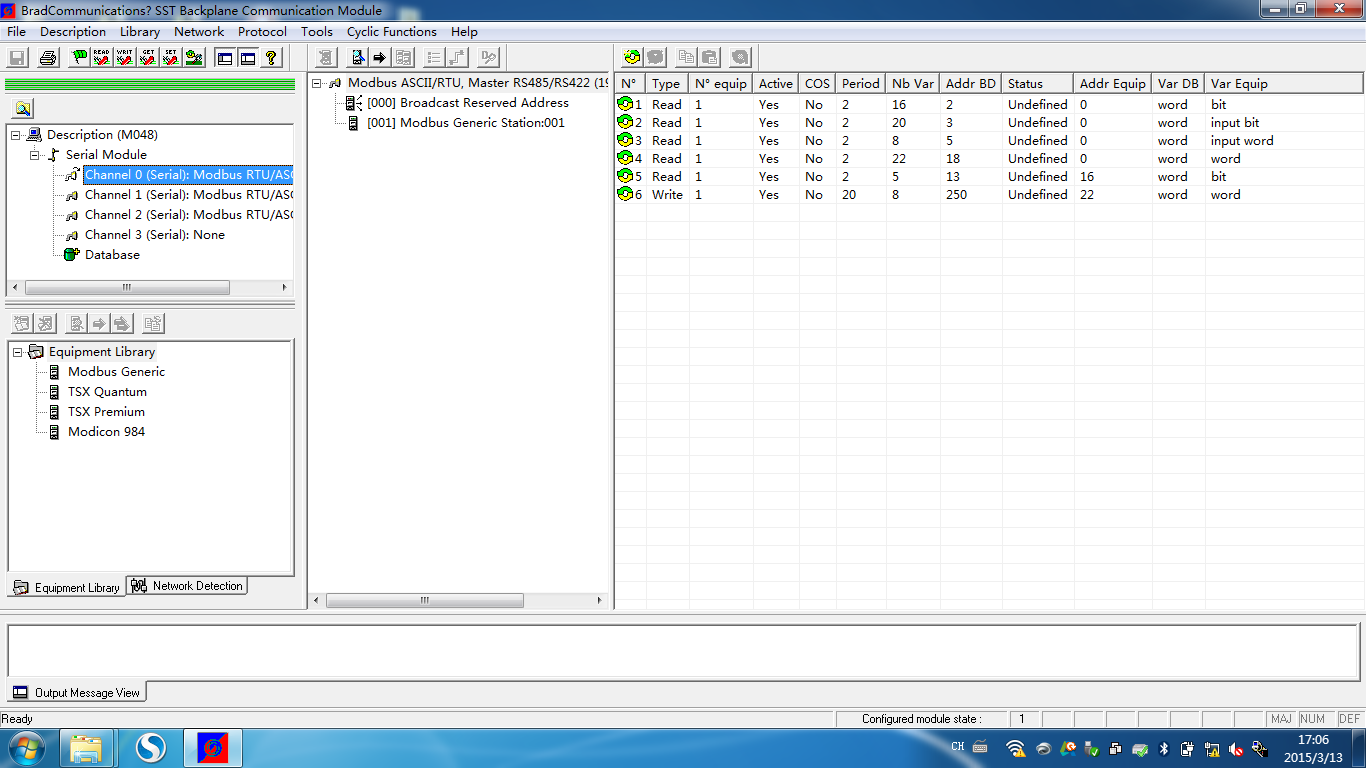Select Channel 3 (Serial): None item
The height and width of the screenshot is (768, 1366).
[155, 235]
